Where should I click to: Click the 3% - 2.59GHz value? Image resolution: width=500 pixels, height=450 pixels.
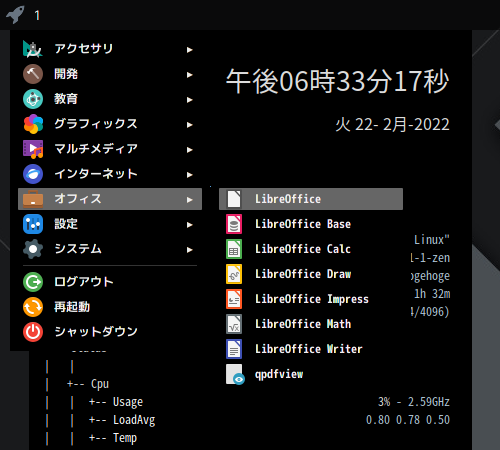click(x=414, y=402)
